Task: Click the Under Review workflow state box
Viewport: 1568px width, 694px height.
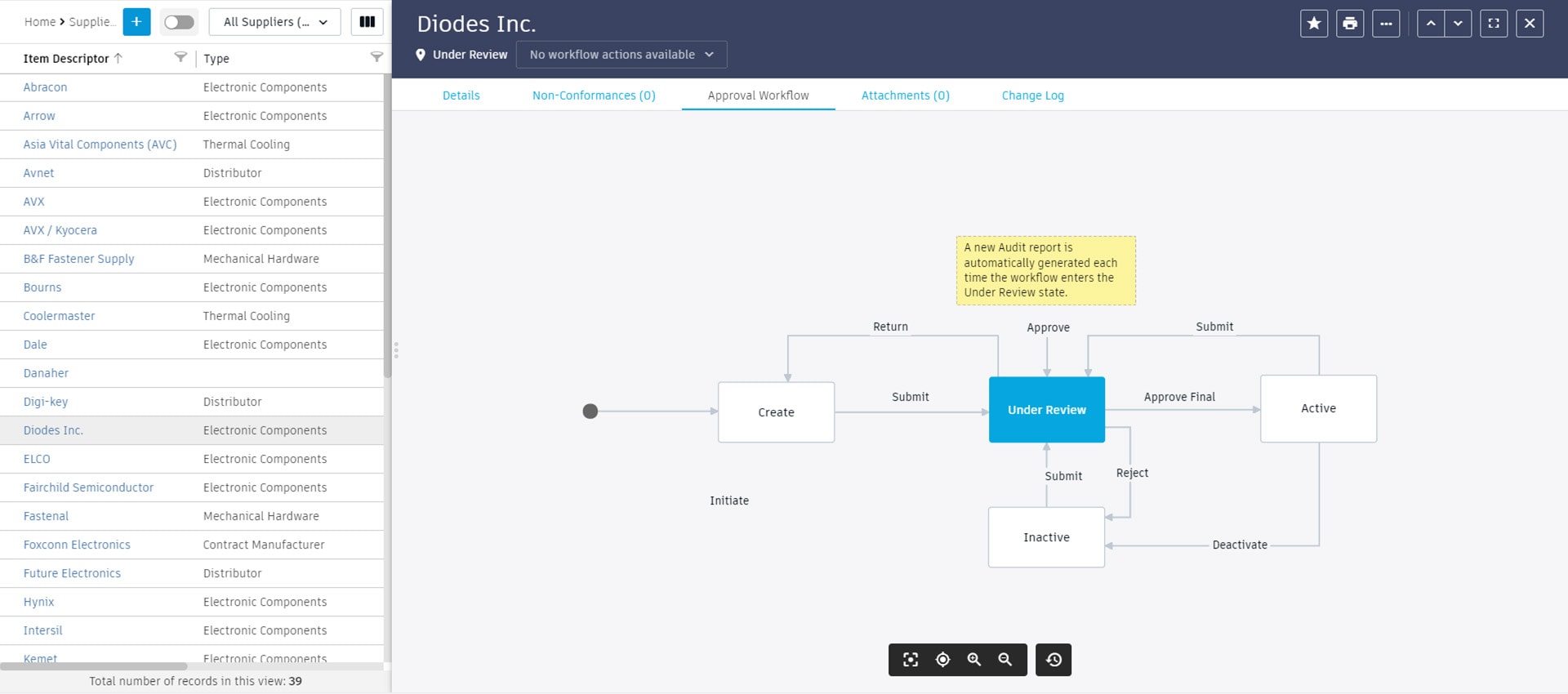Action: pos(1046,410)
